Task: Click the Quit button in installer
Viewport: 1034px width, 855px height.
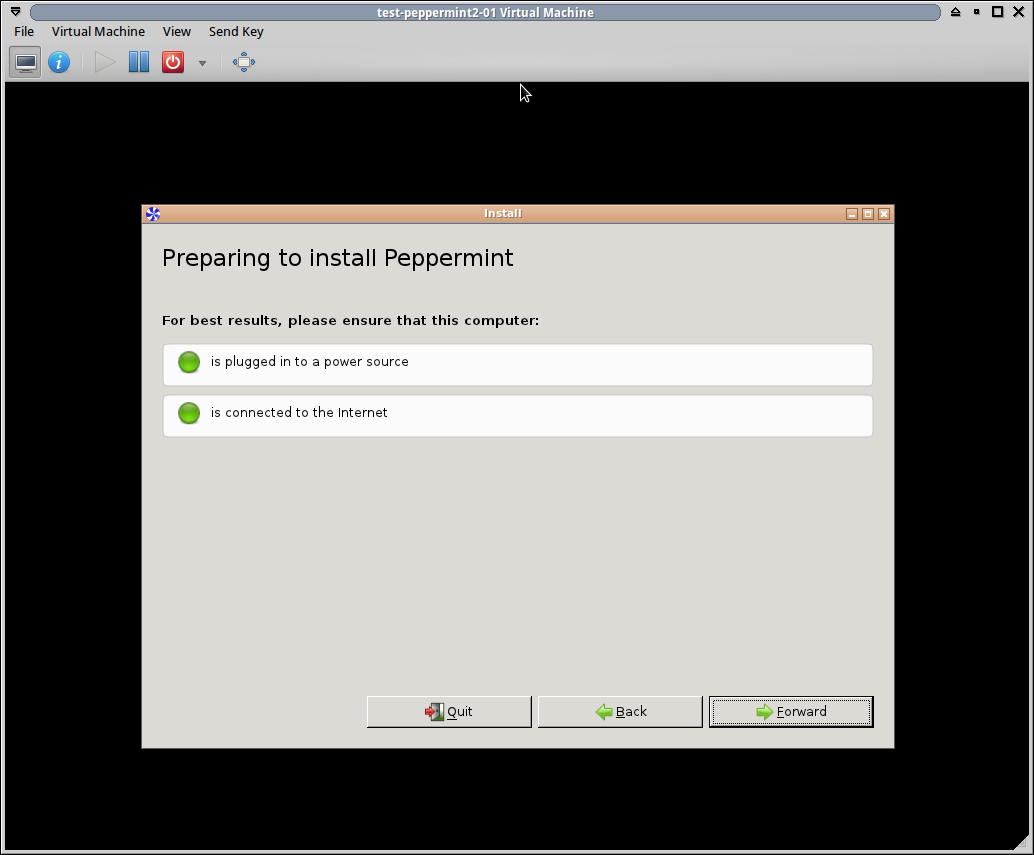Action: tap(449, 712)
